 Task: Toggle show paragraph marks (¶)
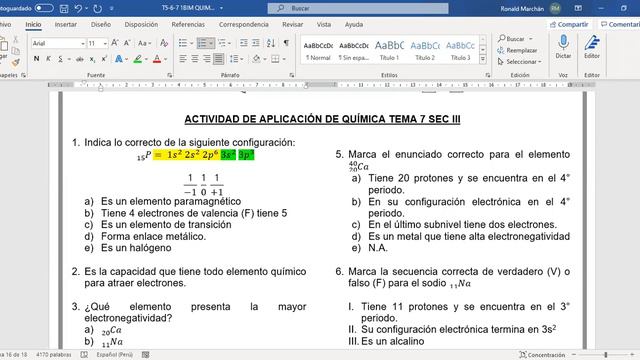point(286,43)
